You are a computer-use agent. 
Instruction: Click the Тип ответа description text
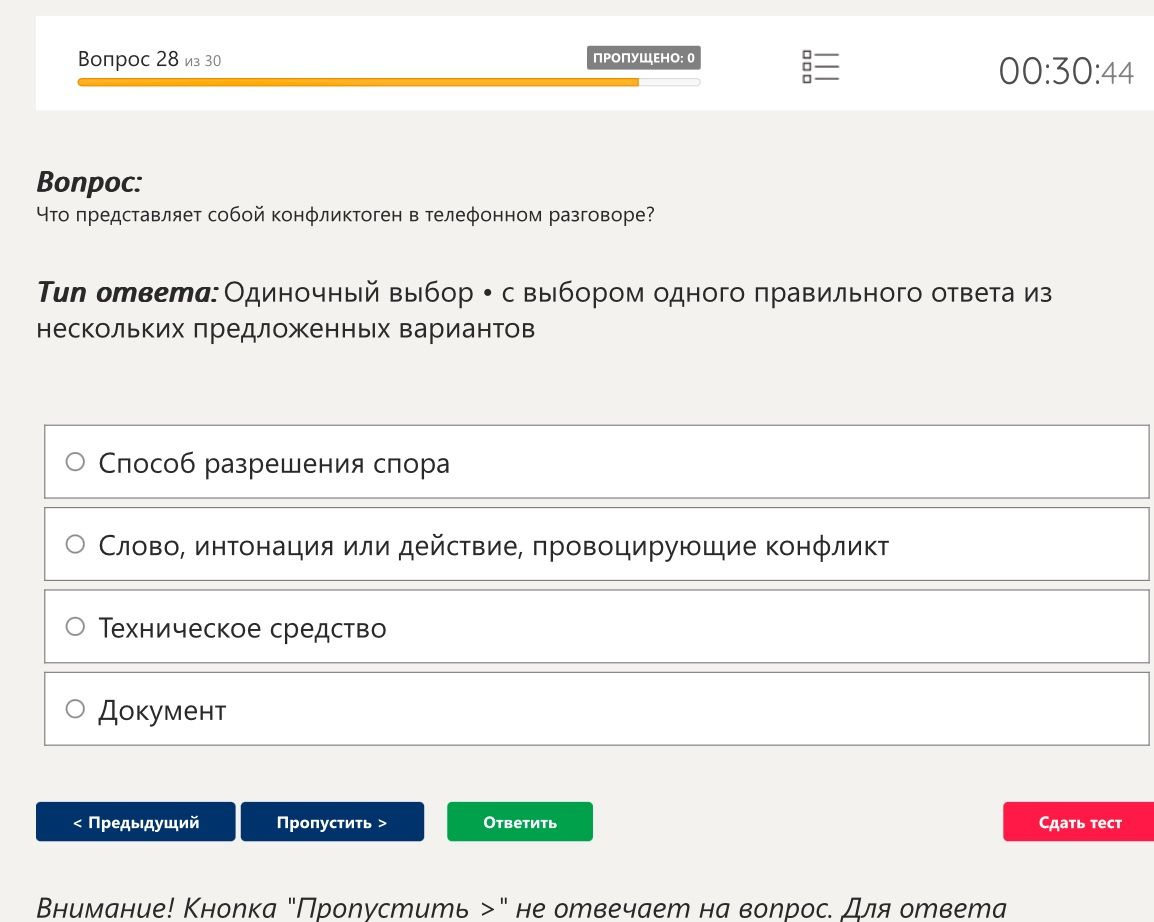pyautogui.click(x=544, y=310)
